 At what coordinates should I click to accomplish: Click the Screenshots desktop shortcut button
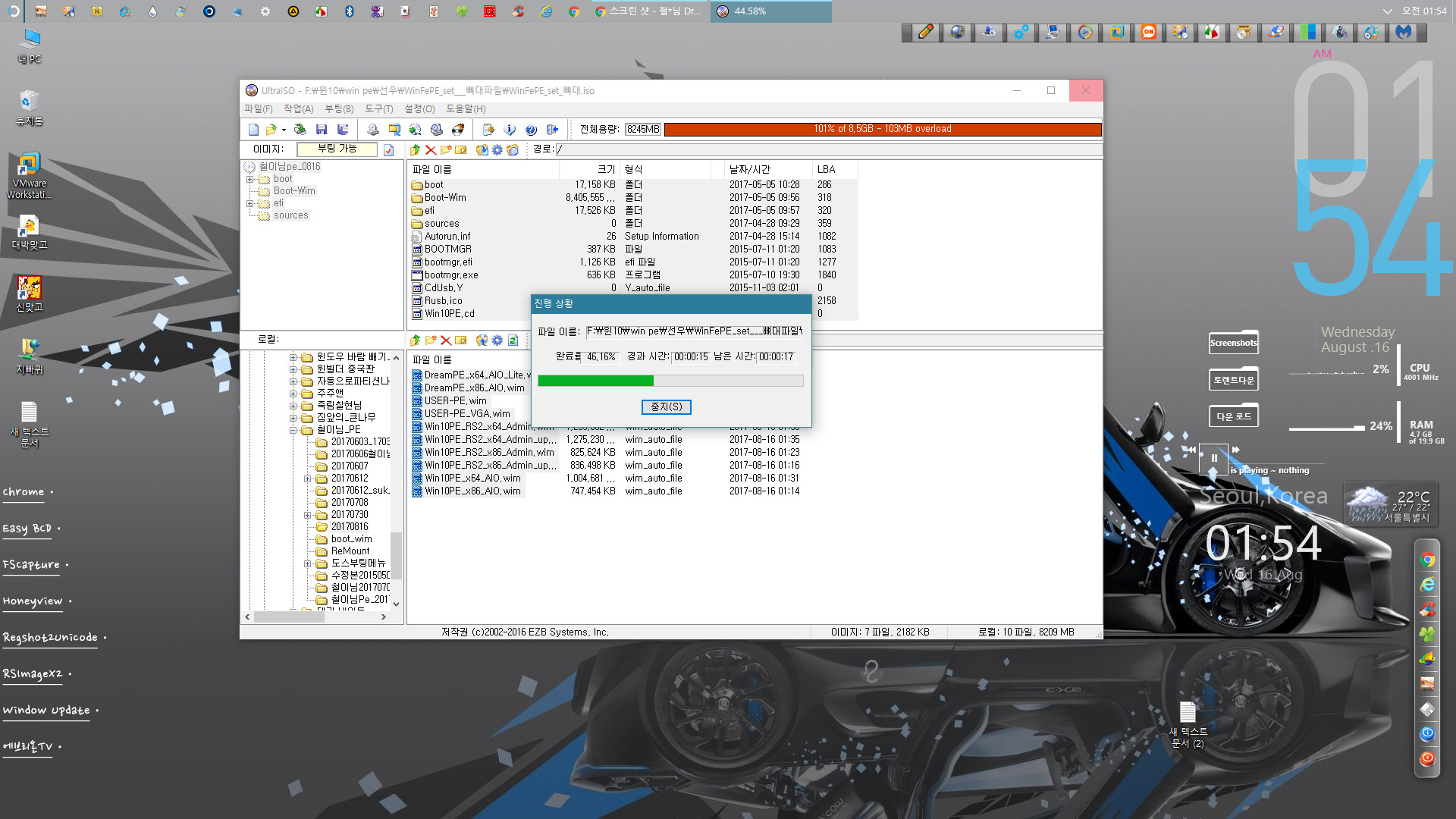pyautogui.click(x=1234, y=343)
